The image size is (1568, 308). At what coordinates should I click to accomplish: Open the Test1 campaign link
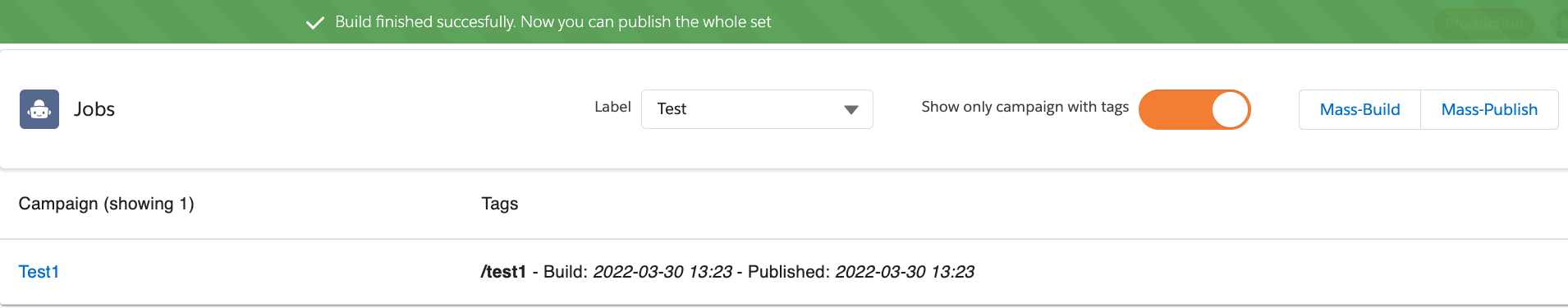(39, 272)
